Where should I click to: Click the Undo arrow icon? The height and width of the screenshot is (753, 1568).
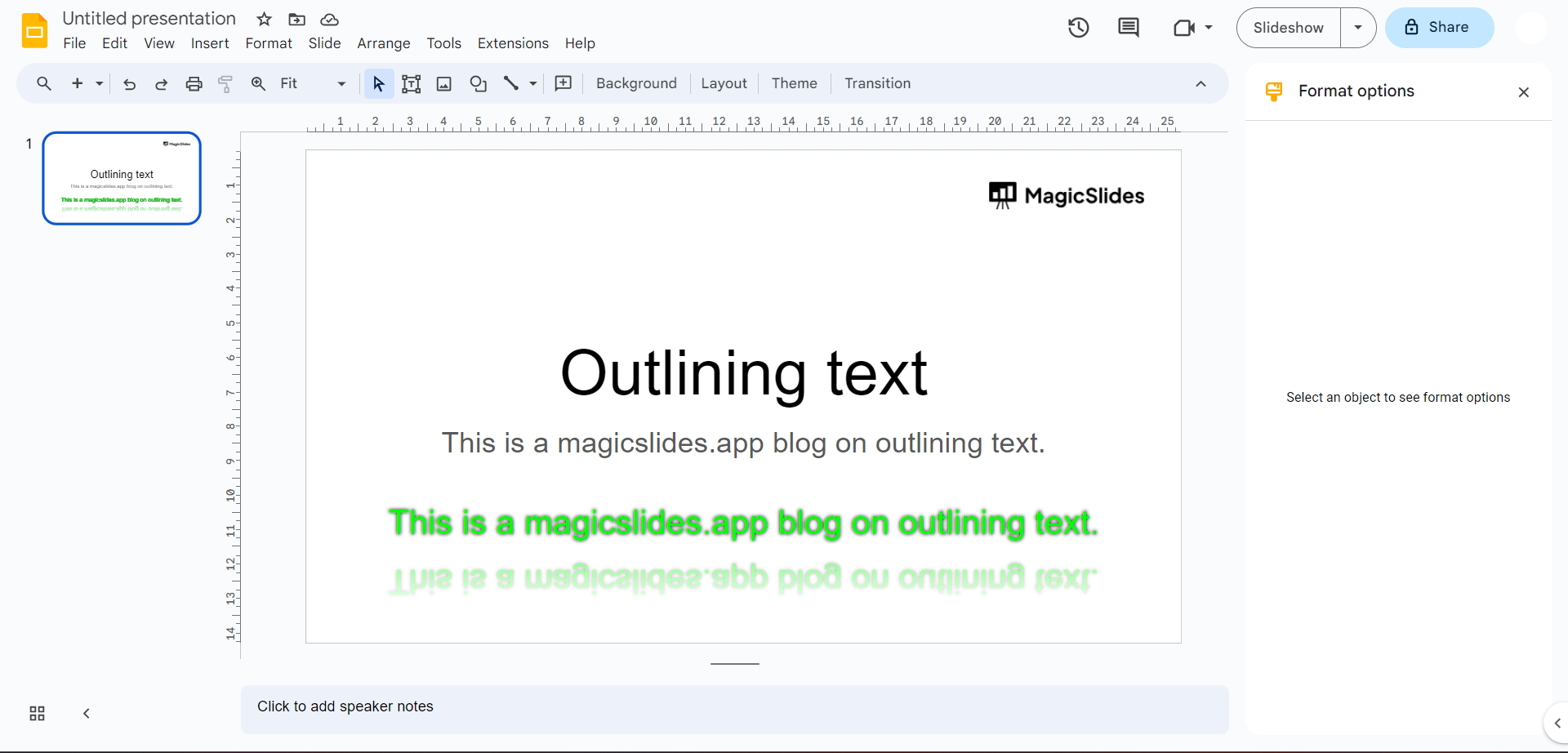coord(129,83)
